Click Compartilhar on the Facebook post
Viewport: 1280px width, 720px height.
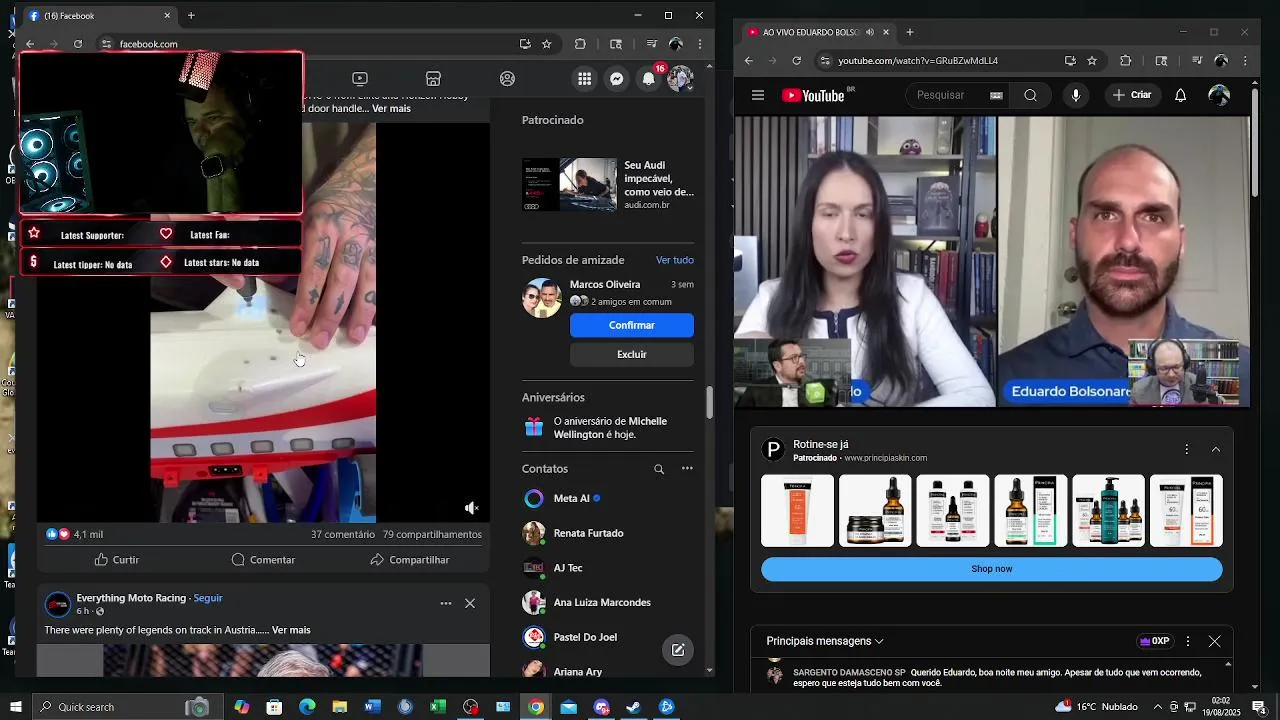(409, 560)
